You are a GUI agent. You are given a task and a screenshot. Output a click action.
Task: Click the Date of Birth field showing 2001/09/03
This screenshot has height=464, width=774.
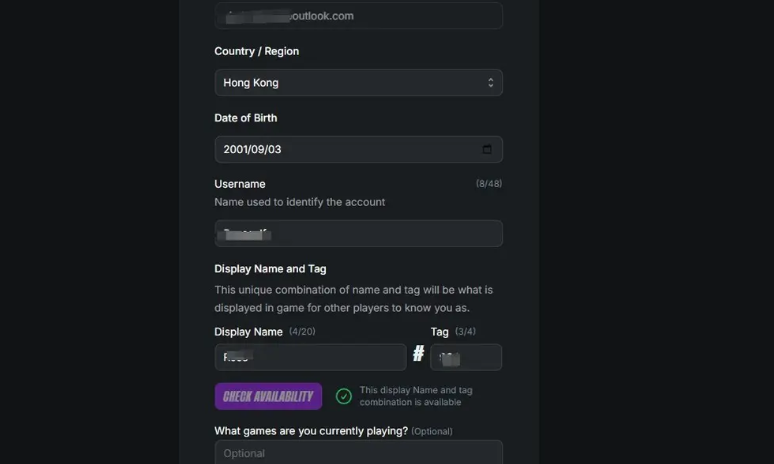tap(358, 149)
